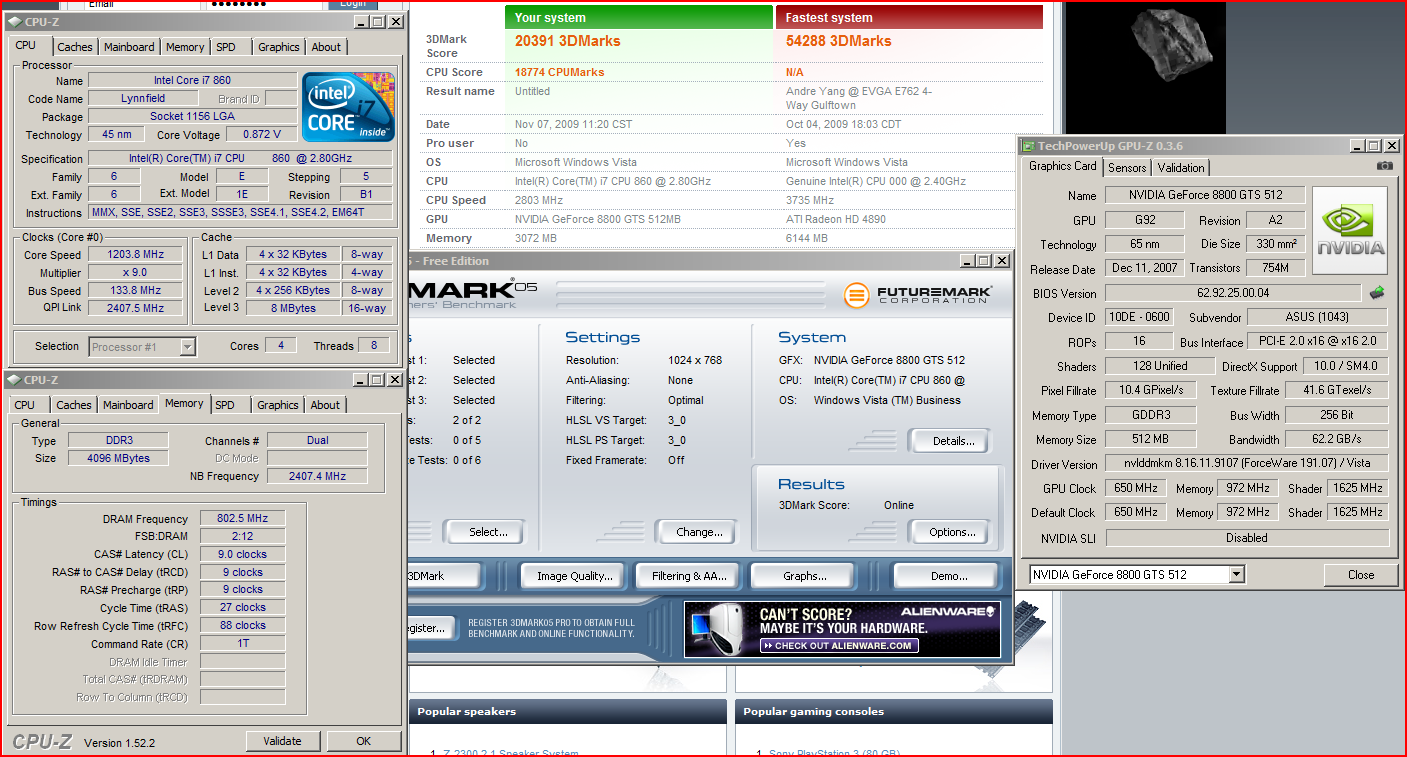Click the Filtering & AA... button
Viewport: 1407px width, 757px height.
(689, 576)
